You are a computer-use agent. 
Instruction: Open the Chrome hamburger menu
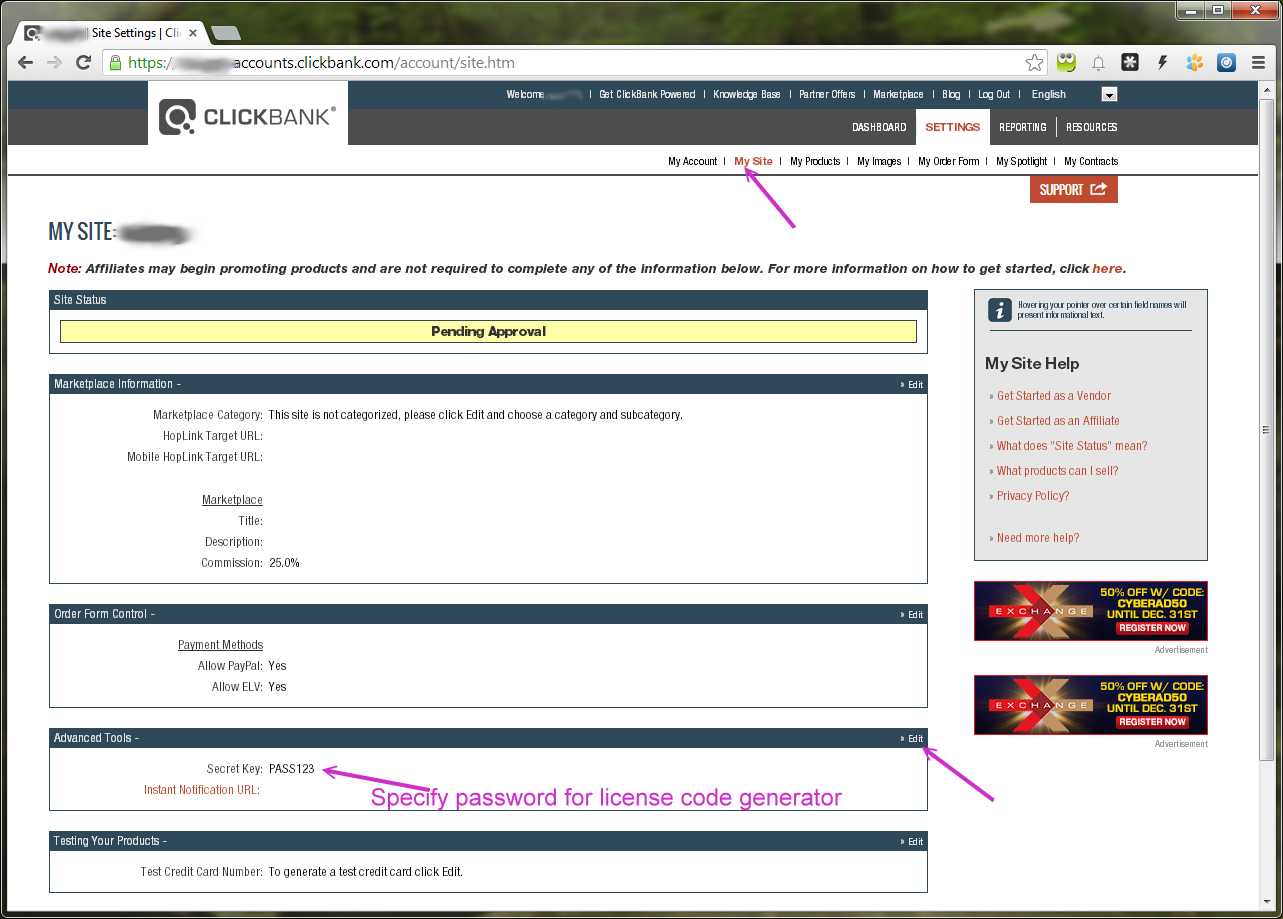(1258, 63)
